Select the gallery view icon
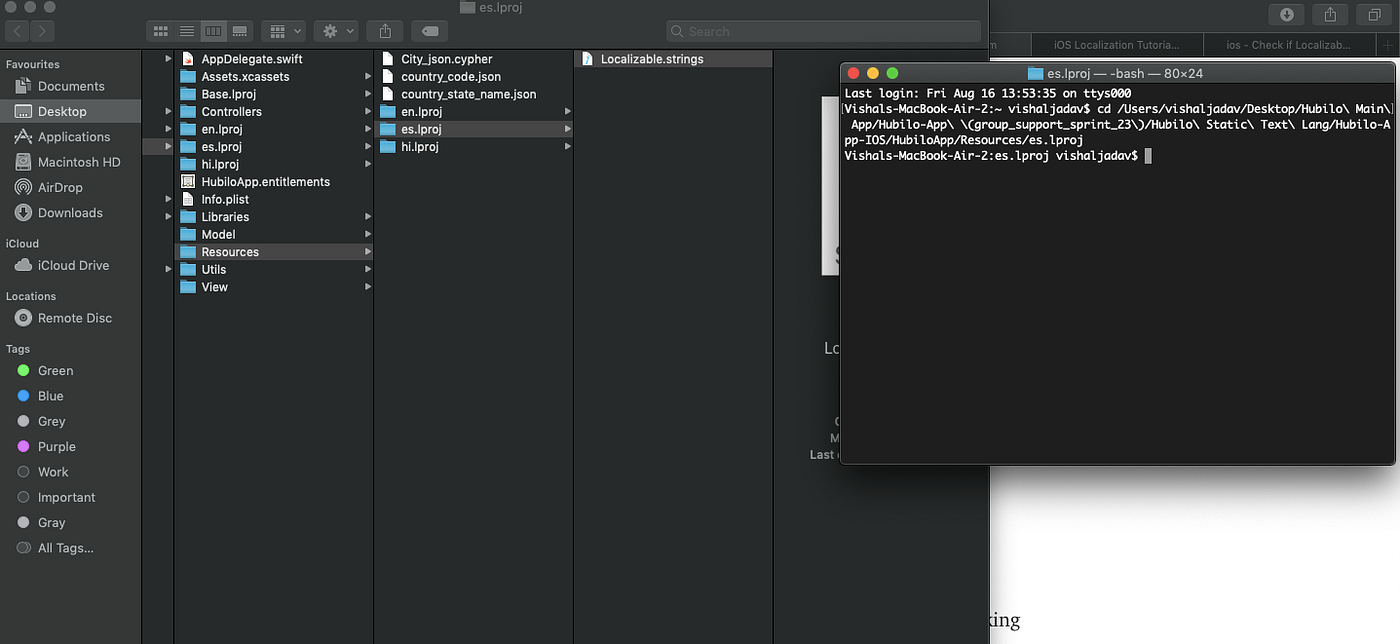 point(240,31)
